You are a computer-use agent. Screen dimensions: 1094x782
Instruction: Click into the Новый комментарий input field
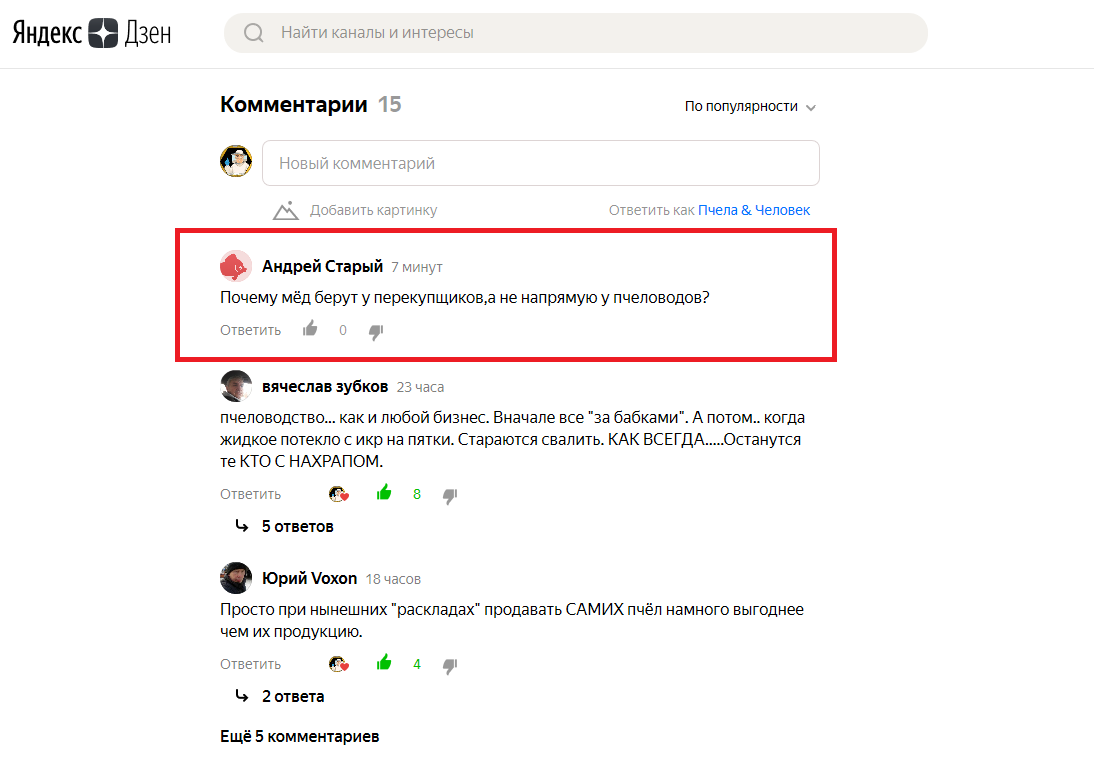540,162
